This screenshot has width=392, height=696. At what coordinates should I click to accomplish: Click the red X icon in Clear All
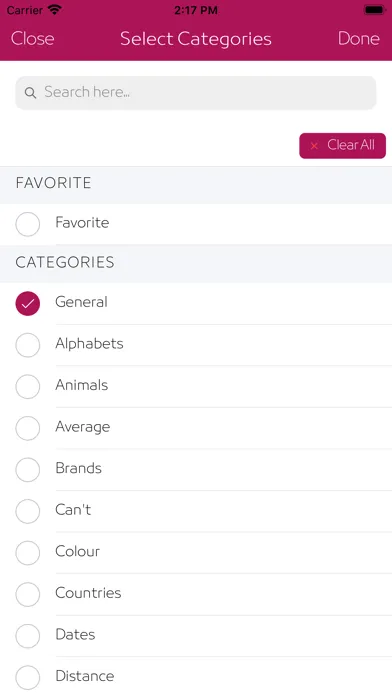[314, 146]
